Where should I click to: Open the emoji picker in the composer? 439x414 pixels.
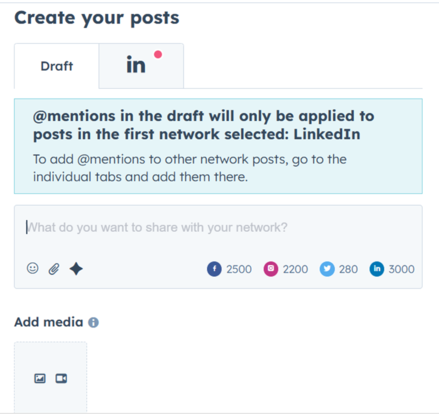pos(32,268)
